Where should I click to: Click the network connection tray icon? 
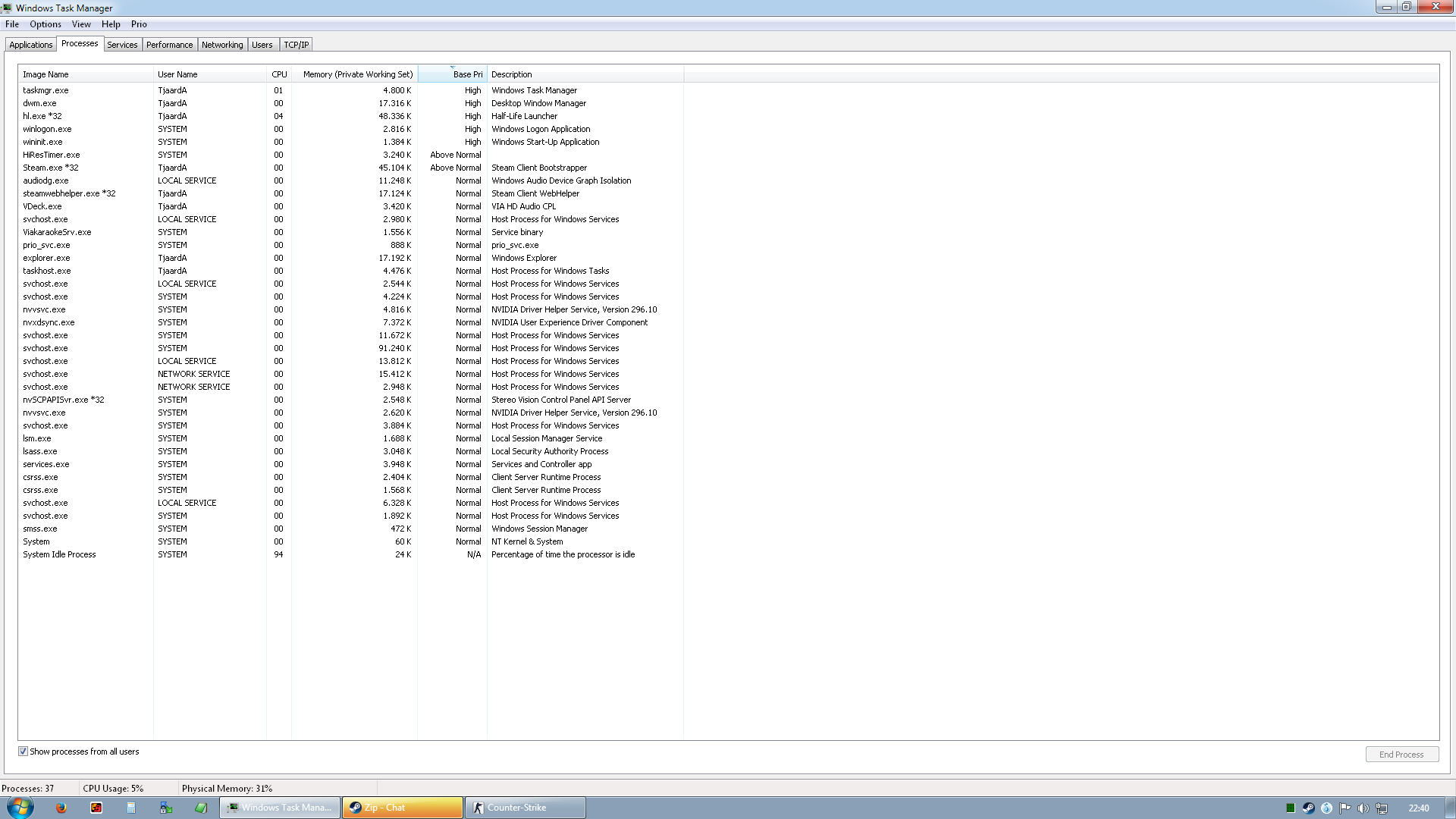1382,808
